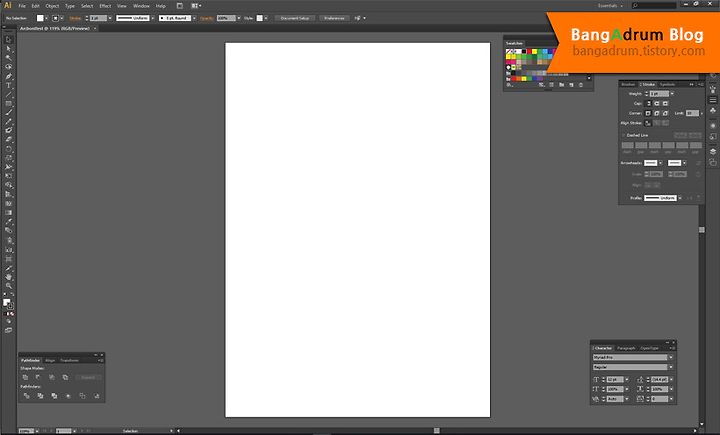Open the Opacity dropdown arrow
Viewport: 720px width, 435px height.
(x=239, y=18)
